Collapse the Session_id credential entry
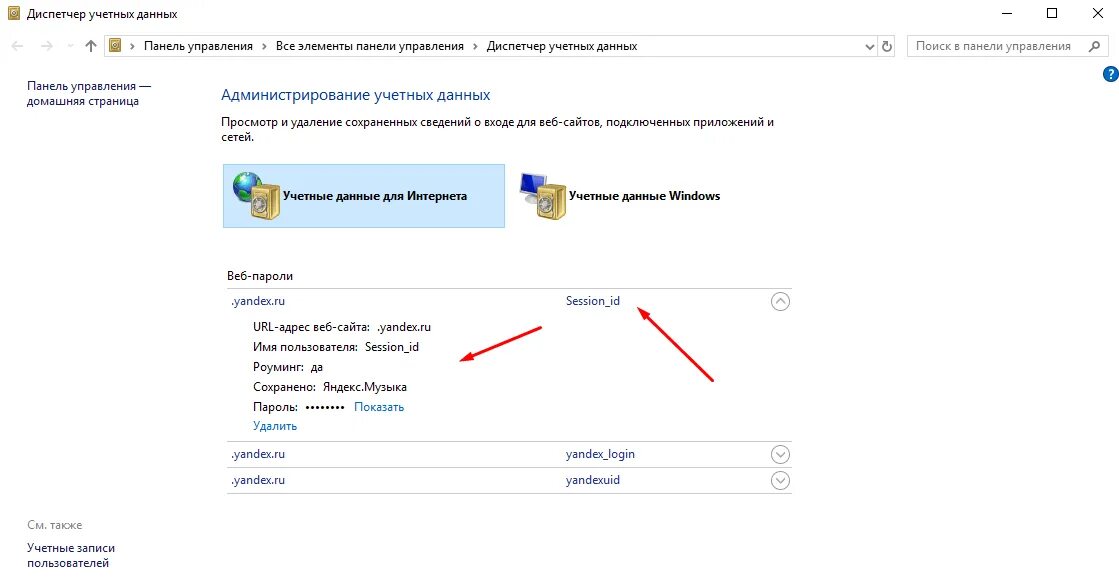The width and height of the screenshot is (1119, 577). tap(781, 302)
